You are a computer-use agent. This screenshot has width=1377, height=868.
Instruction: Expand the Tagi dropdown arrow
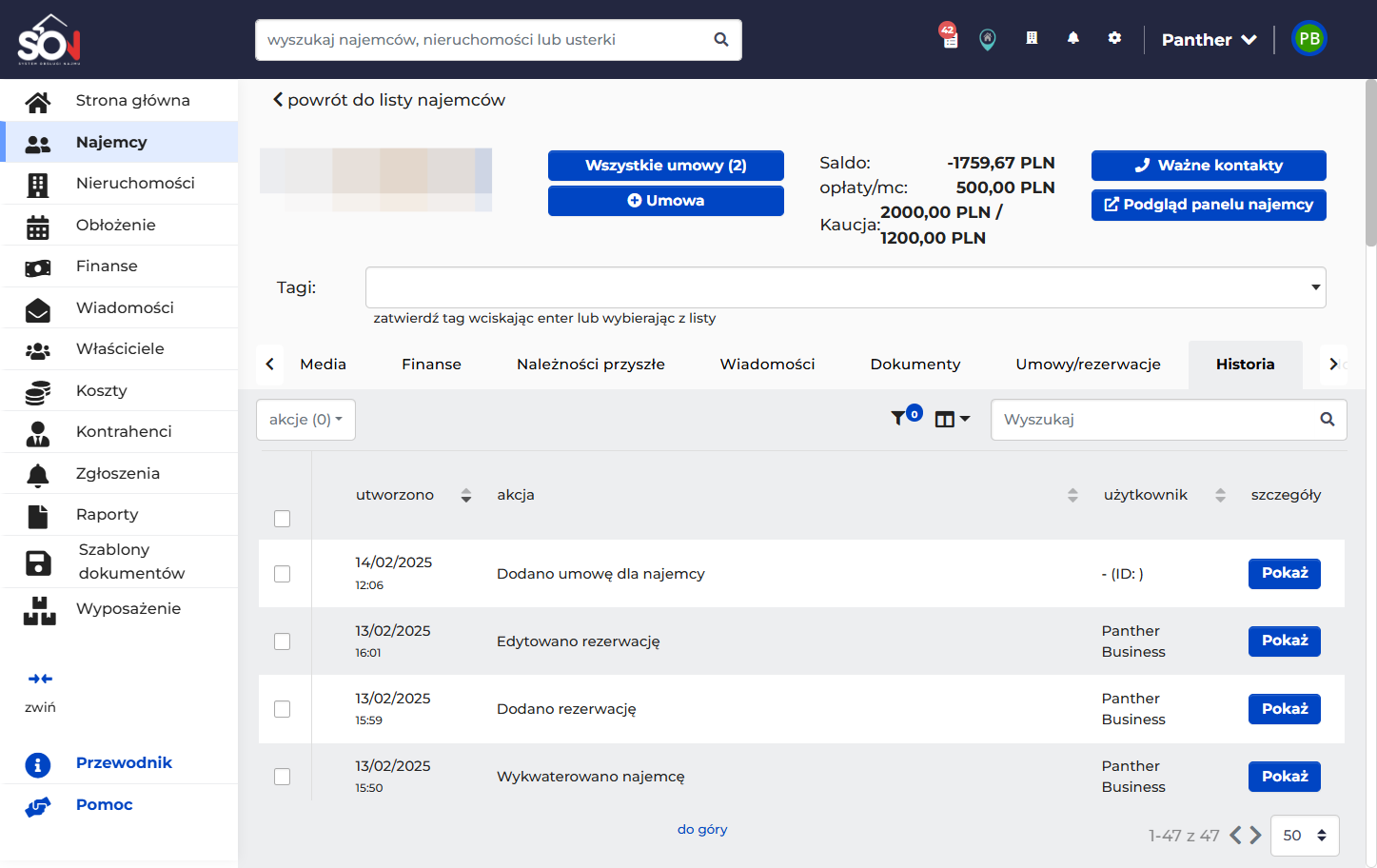click(x=1315, y=287)
